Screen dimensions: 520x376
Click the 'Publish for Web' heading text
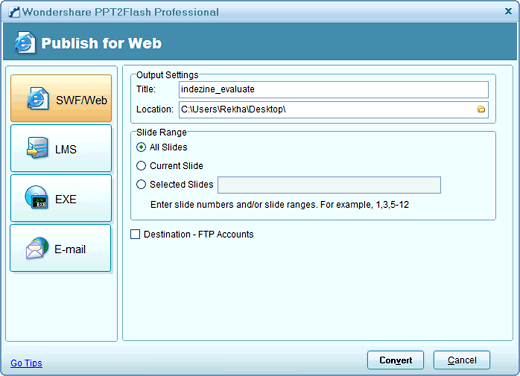101,43
